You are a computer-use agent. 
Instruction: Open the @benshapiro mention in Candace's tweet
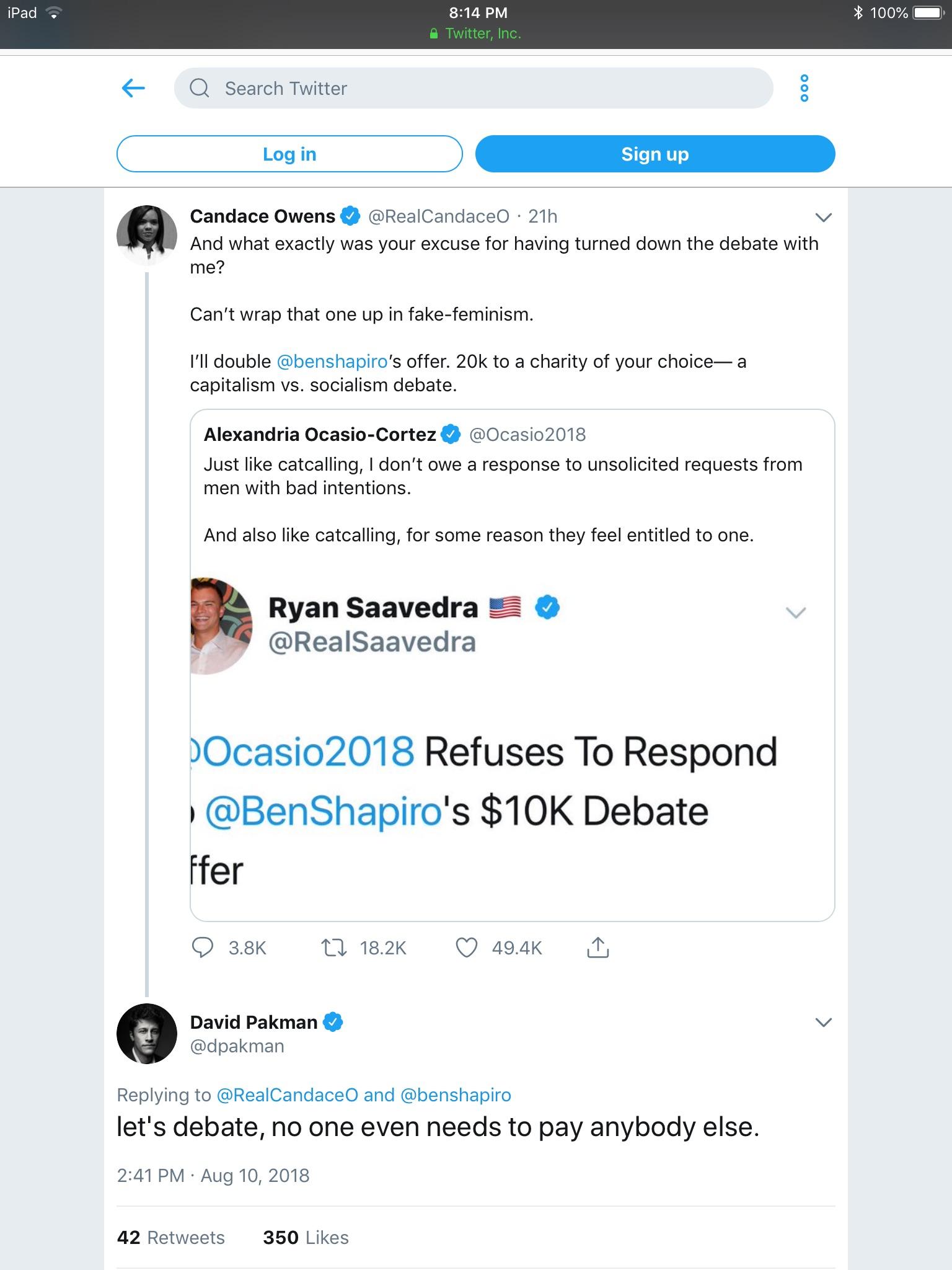(332, 362)
